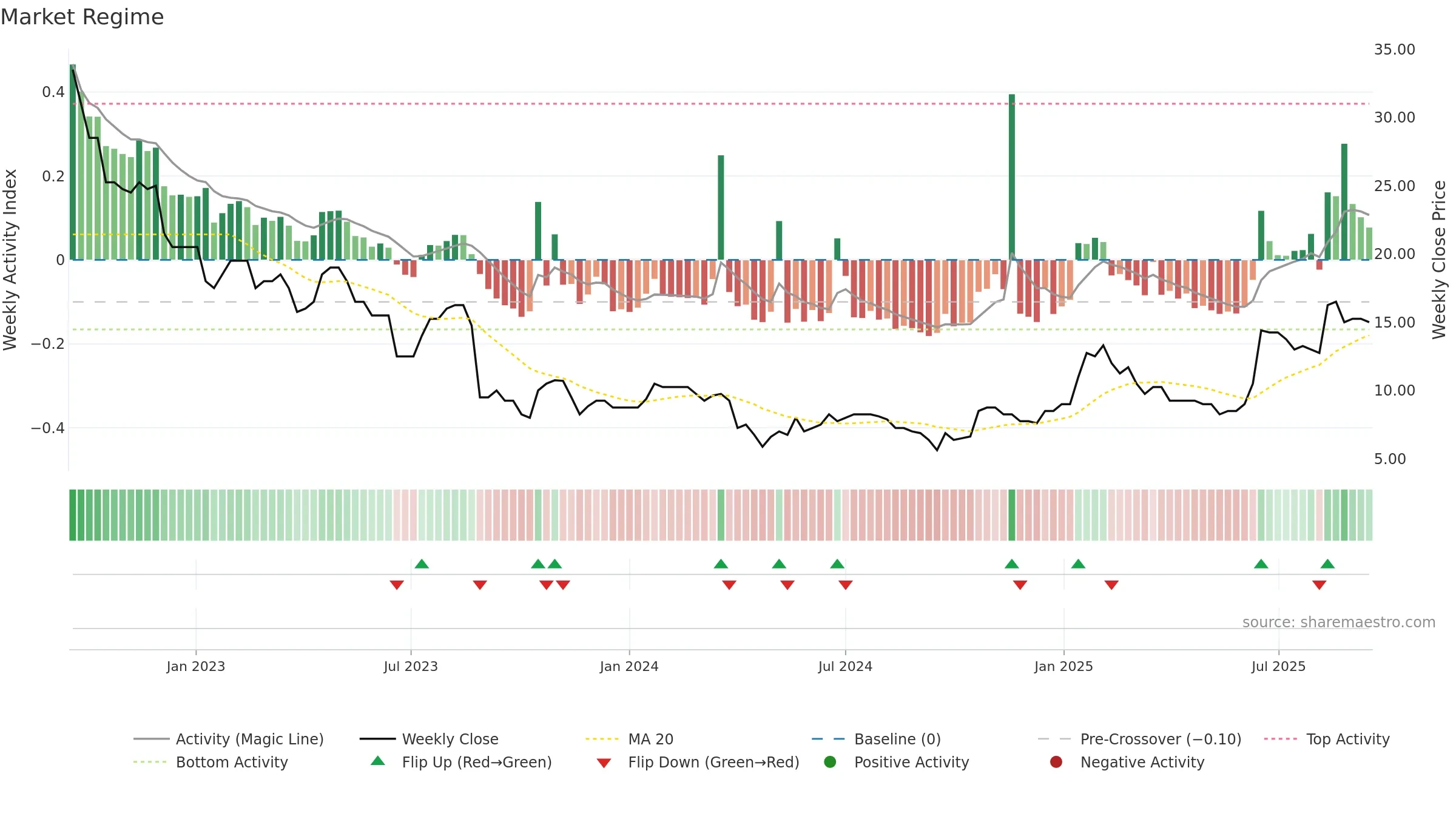1456x819 pixels.
Task: Click the first green heatmap stripe at left
Action: point(73,515)
